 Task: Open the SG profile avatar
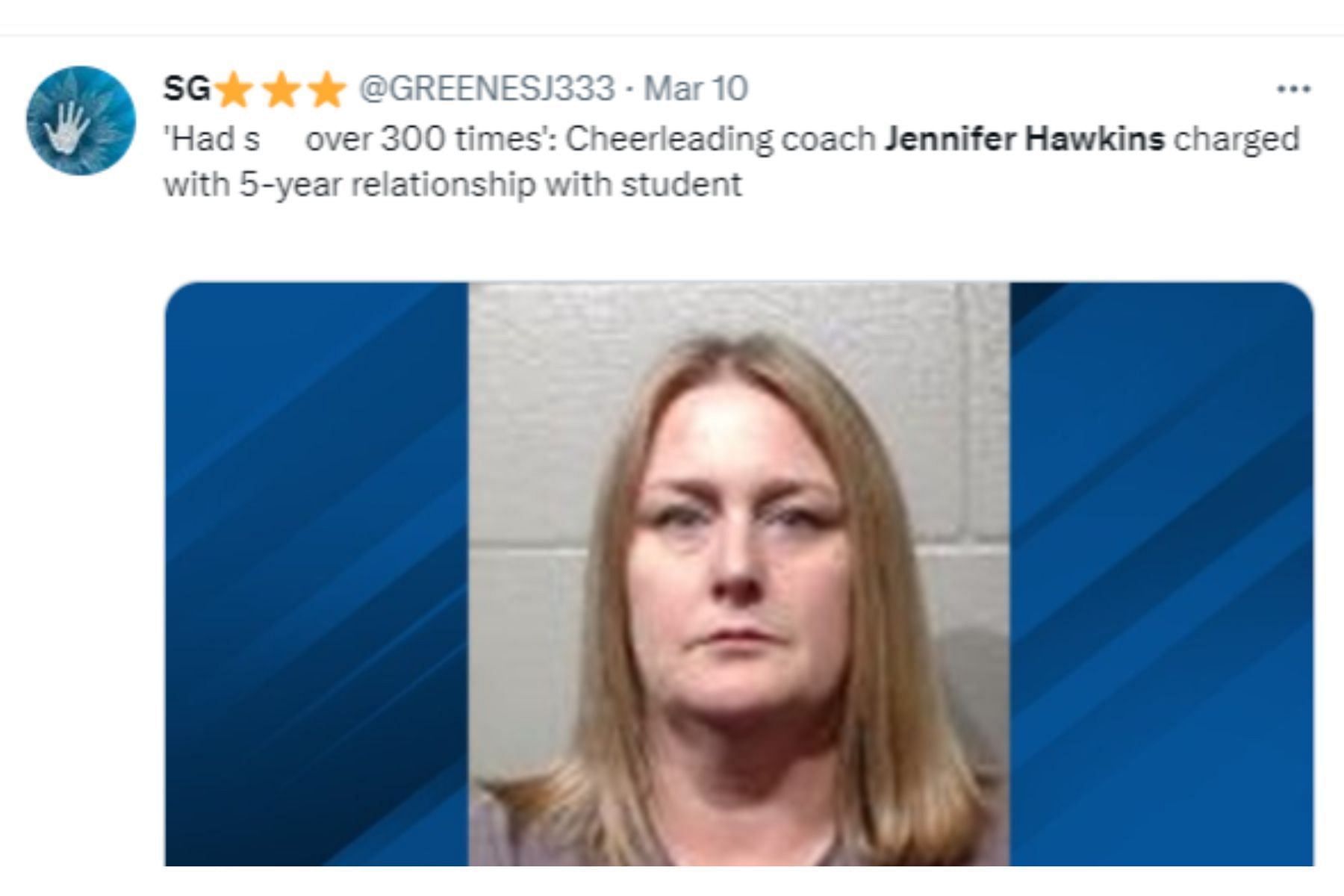(x=81, y=121)
